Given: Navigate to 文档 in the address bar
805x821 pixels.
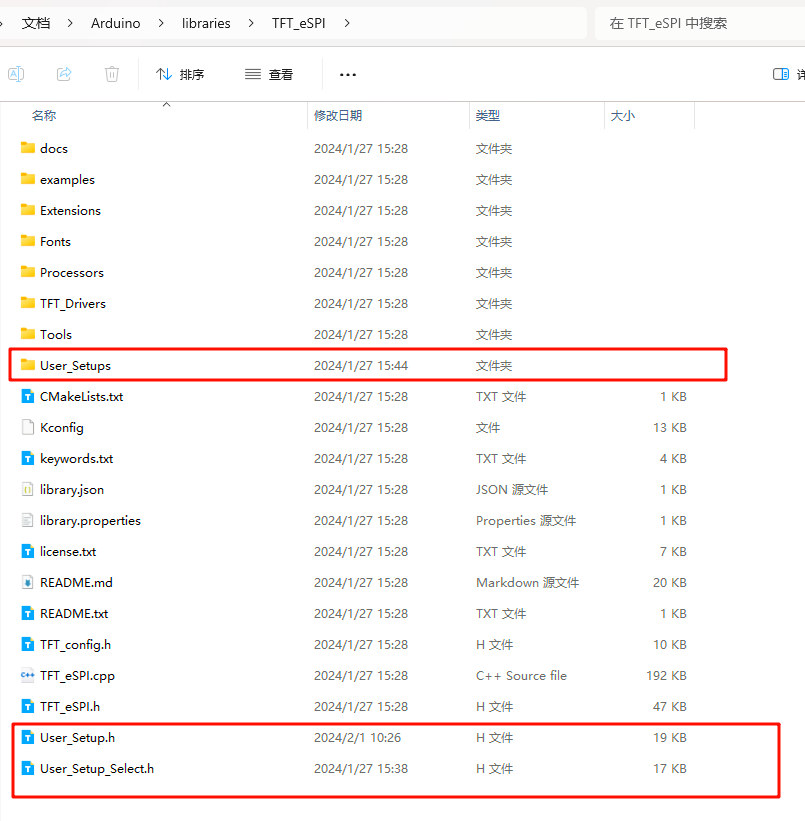Looking at the screenshot, I should click(x=36, y=23).
